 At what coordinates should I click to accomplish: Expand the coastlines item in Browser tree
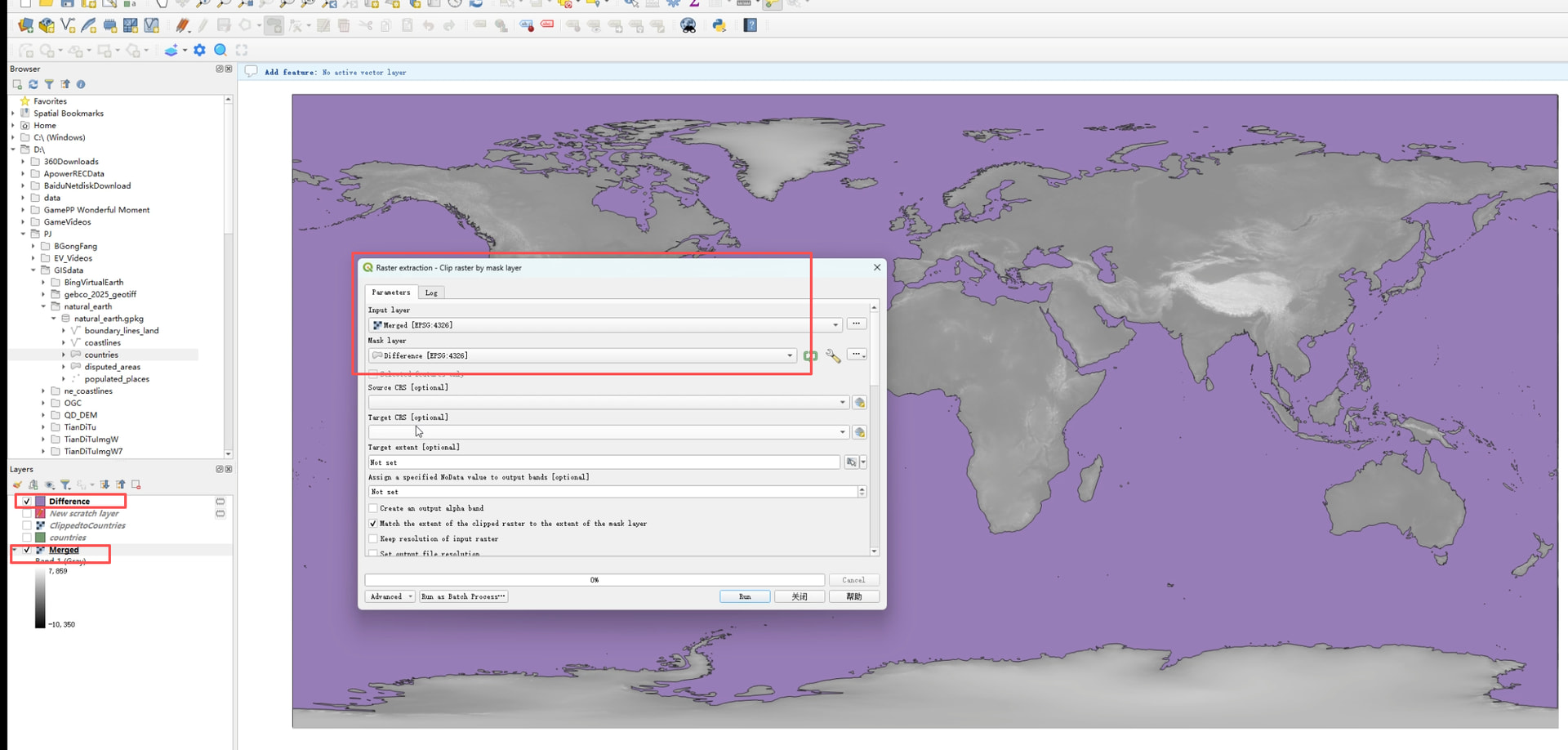tap(64, 343)
